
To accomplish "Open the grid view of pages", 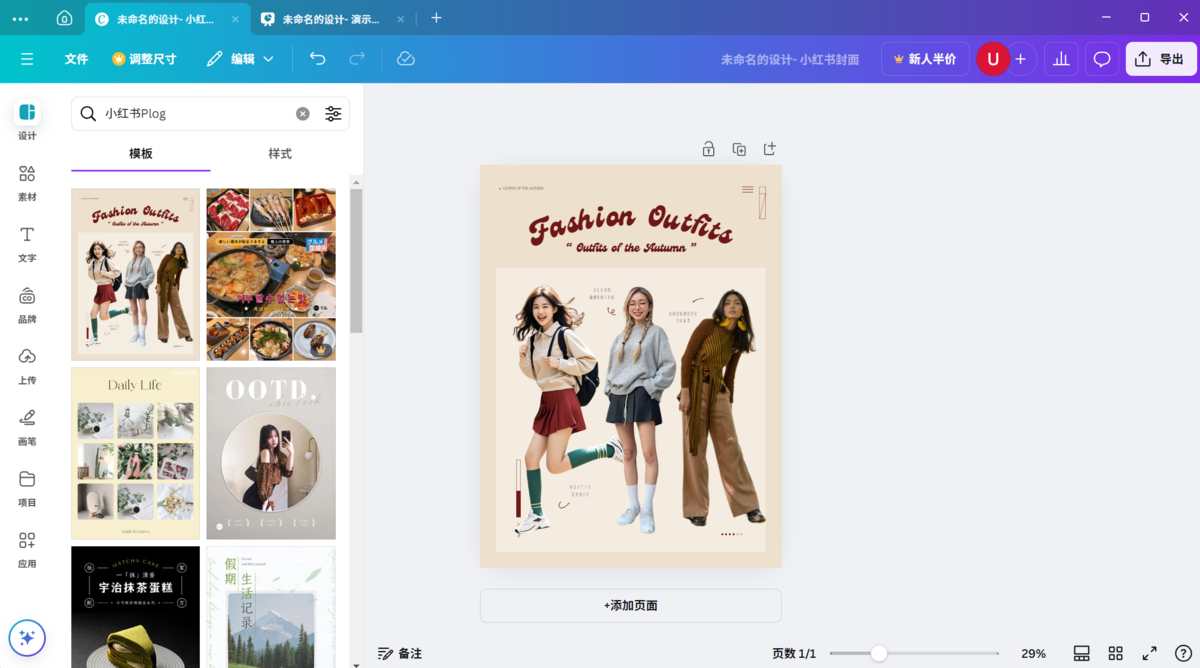I will [x=1116, y=653].
